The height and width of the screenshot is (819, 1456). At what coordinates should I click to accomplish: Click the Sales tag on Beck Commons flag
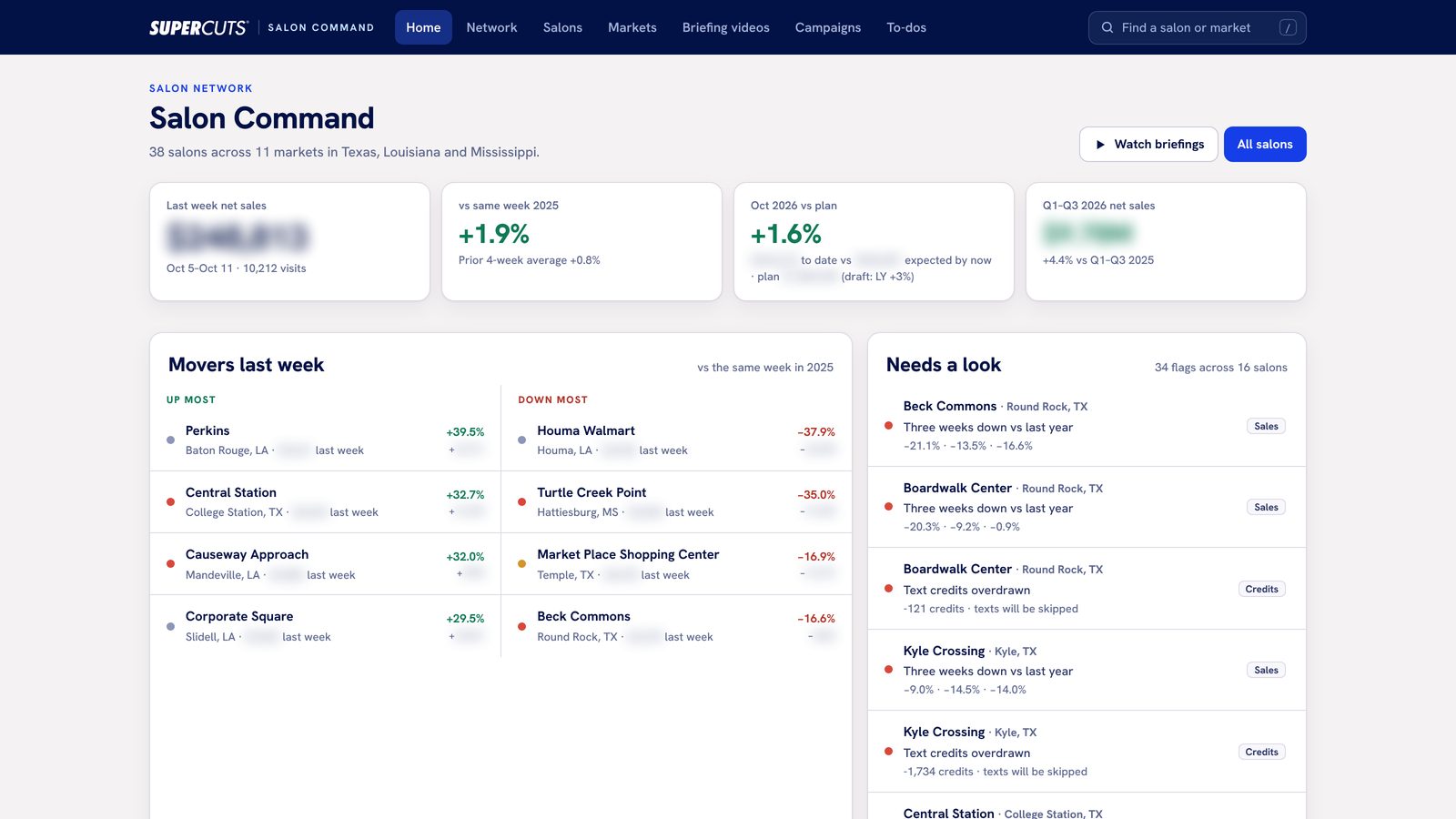(1266, 426)
